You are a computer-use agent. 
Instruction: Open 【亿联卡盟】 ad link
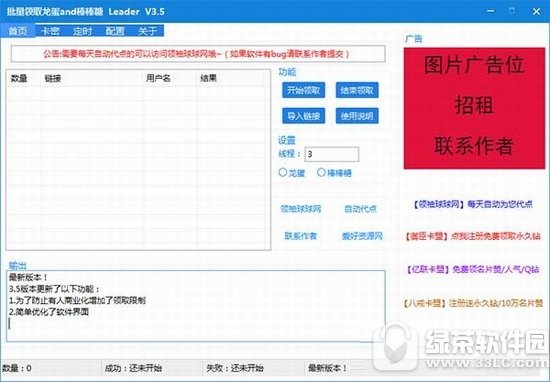point(472,269)
